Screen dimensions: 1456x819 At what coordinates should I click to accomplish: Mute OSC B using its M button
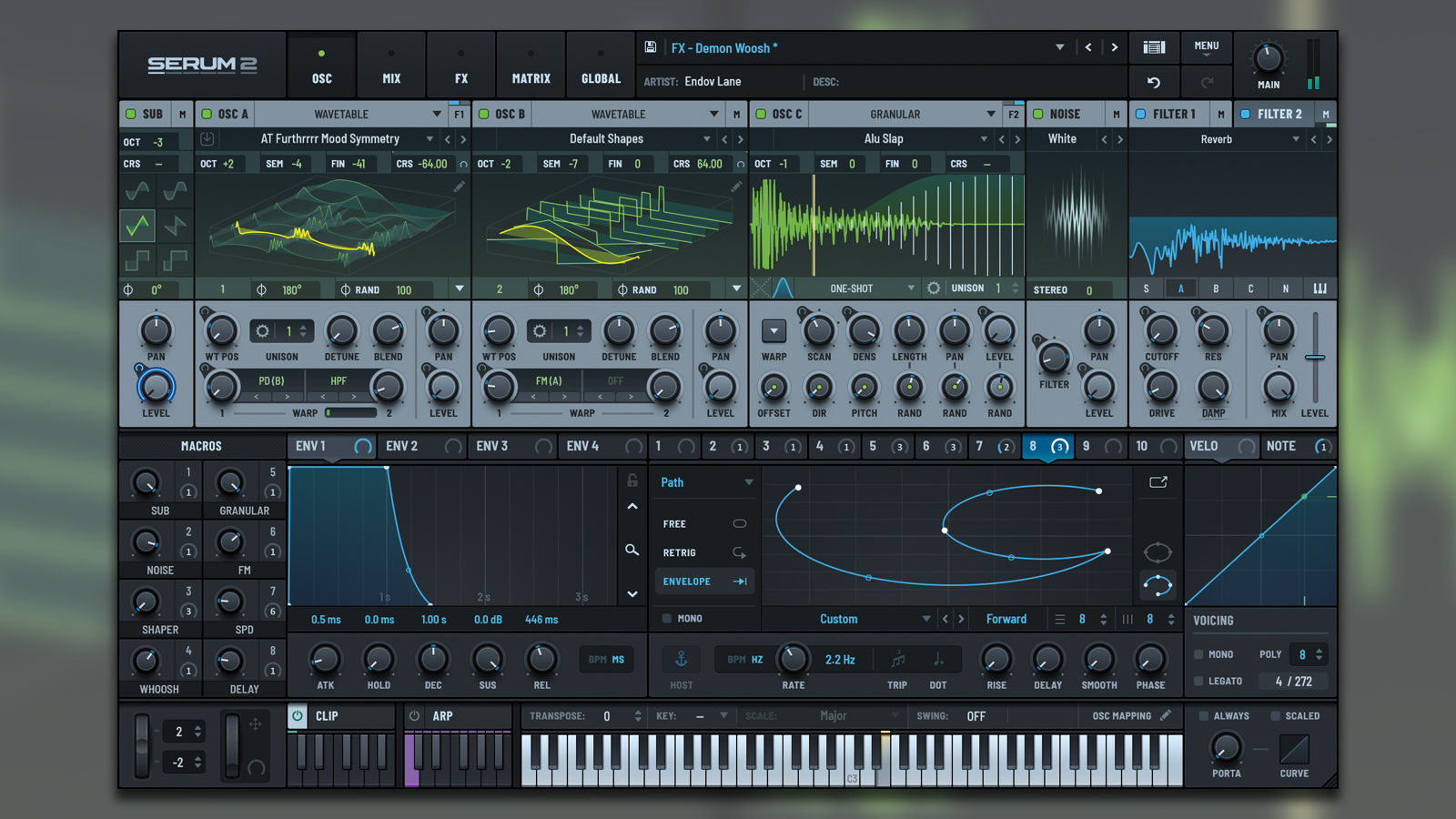tap(735, 113)
